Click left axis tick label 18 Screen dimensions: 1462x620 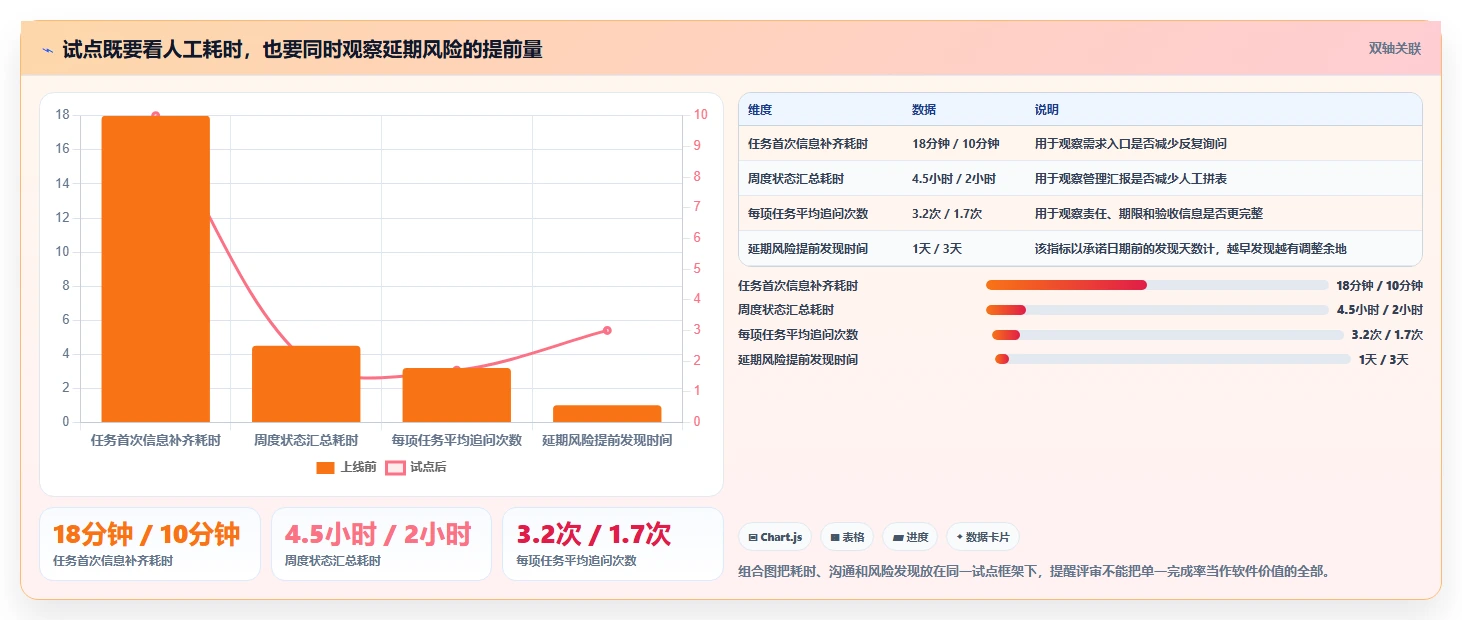point(62,115)
